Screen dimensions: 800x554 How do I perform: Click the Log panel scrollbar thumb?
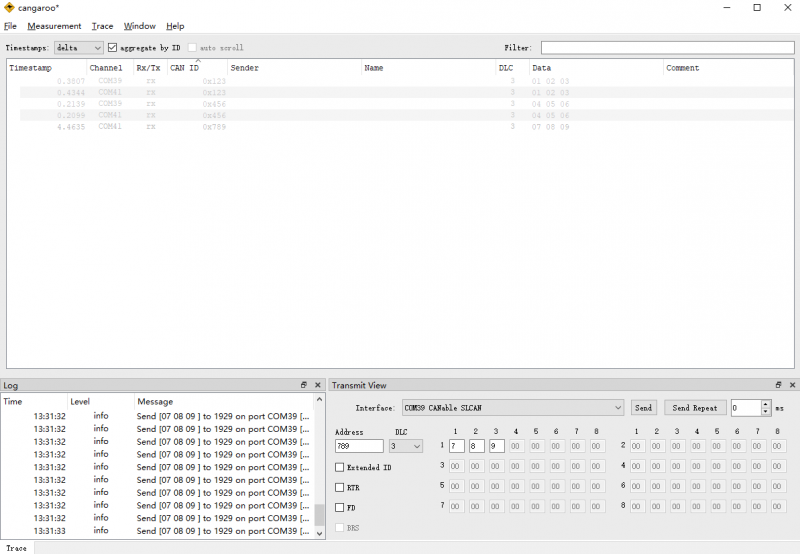click(x=319, y=515)
